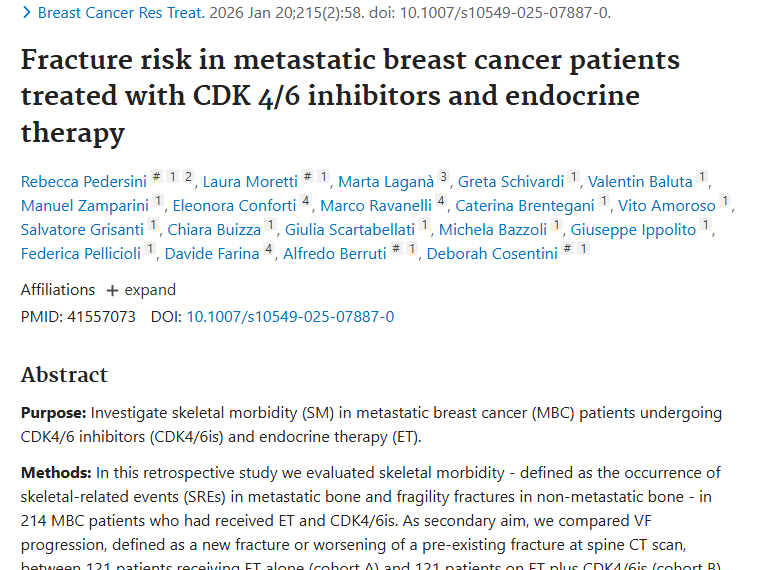The image size is (760, 570).
Task: Click affiliation superscript 3 after Marta Laganà
Action: [444, 179]
